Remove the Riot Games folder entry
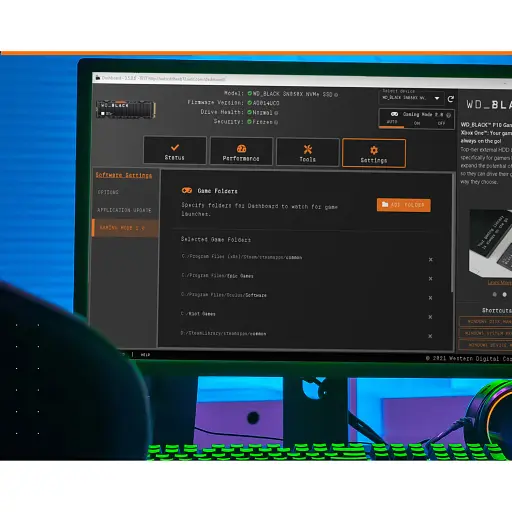The image size is (512, 512). click(x=430, y=317)
